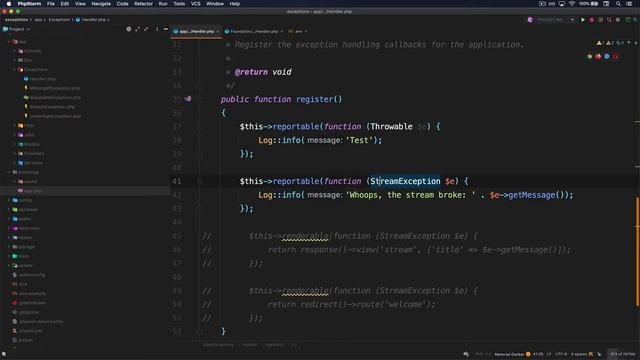The width and height of the screenshot is (640, 360).
Task: Open the File menu
Action: click(x=51, y=4)
